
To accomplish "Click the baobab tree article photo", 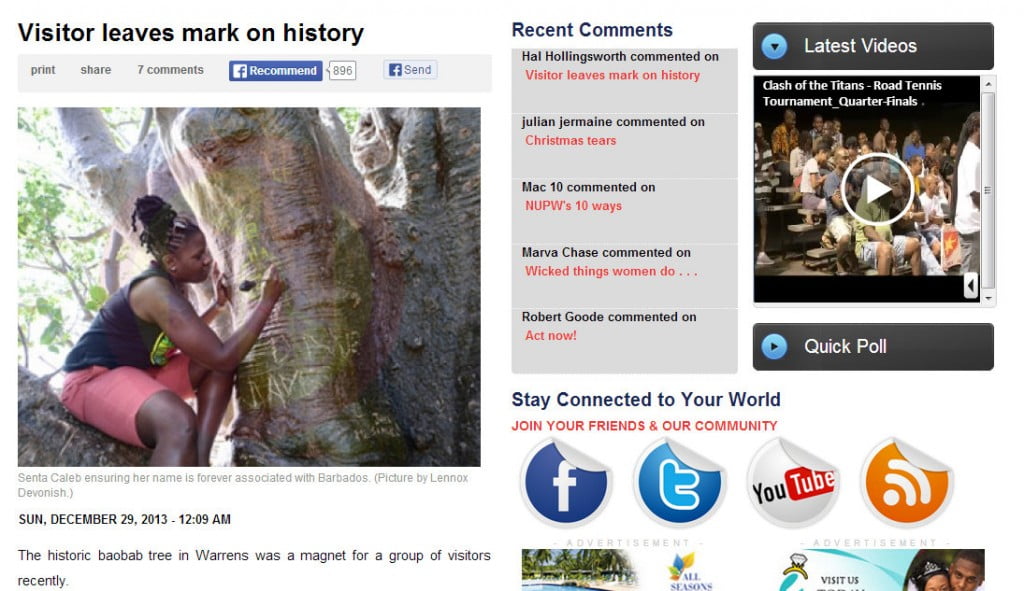I will coord(249,287).
